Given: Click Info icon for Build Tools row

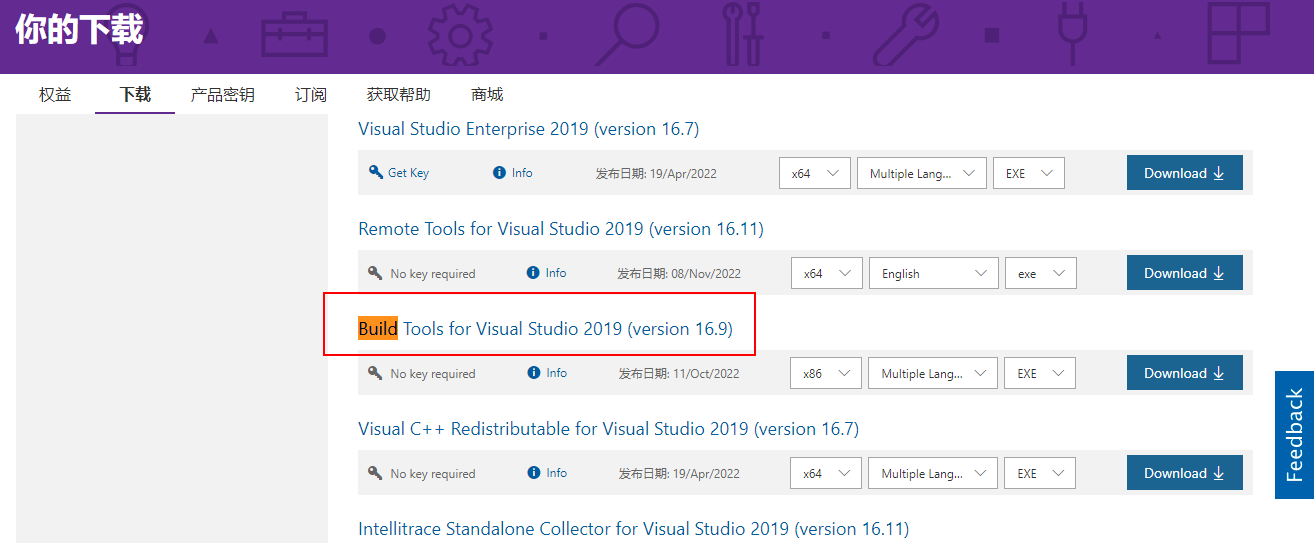Looking at the screenshot, I should click(x=534, y=372).
